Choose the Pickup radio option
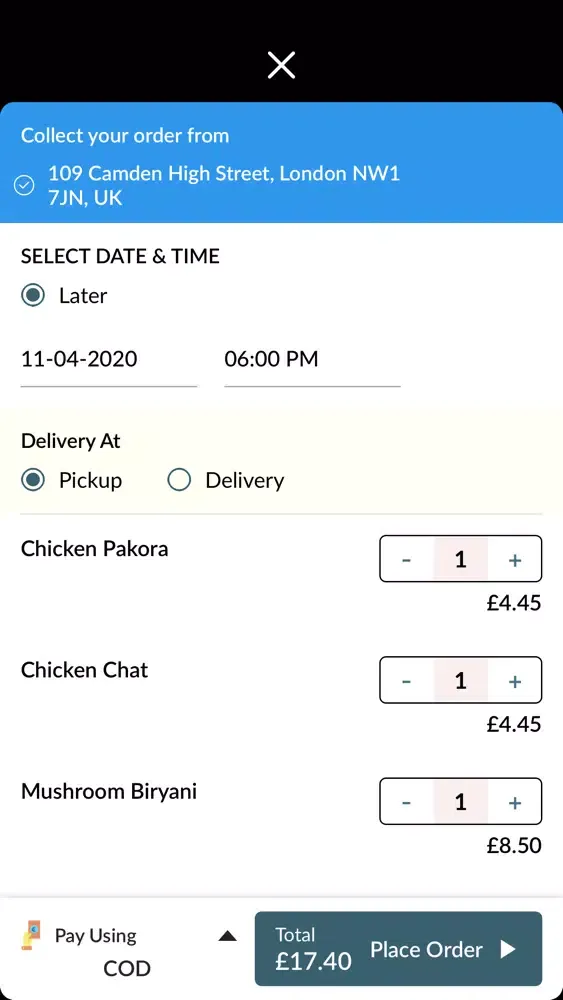This screenshot has height=1000, width=563. click(x=33, y=480)
